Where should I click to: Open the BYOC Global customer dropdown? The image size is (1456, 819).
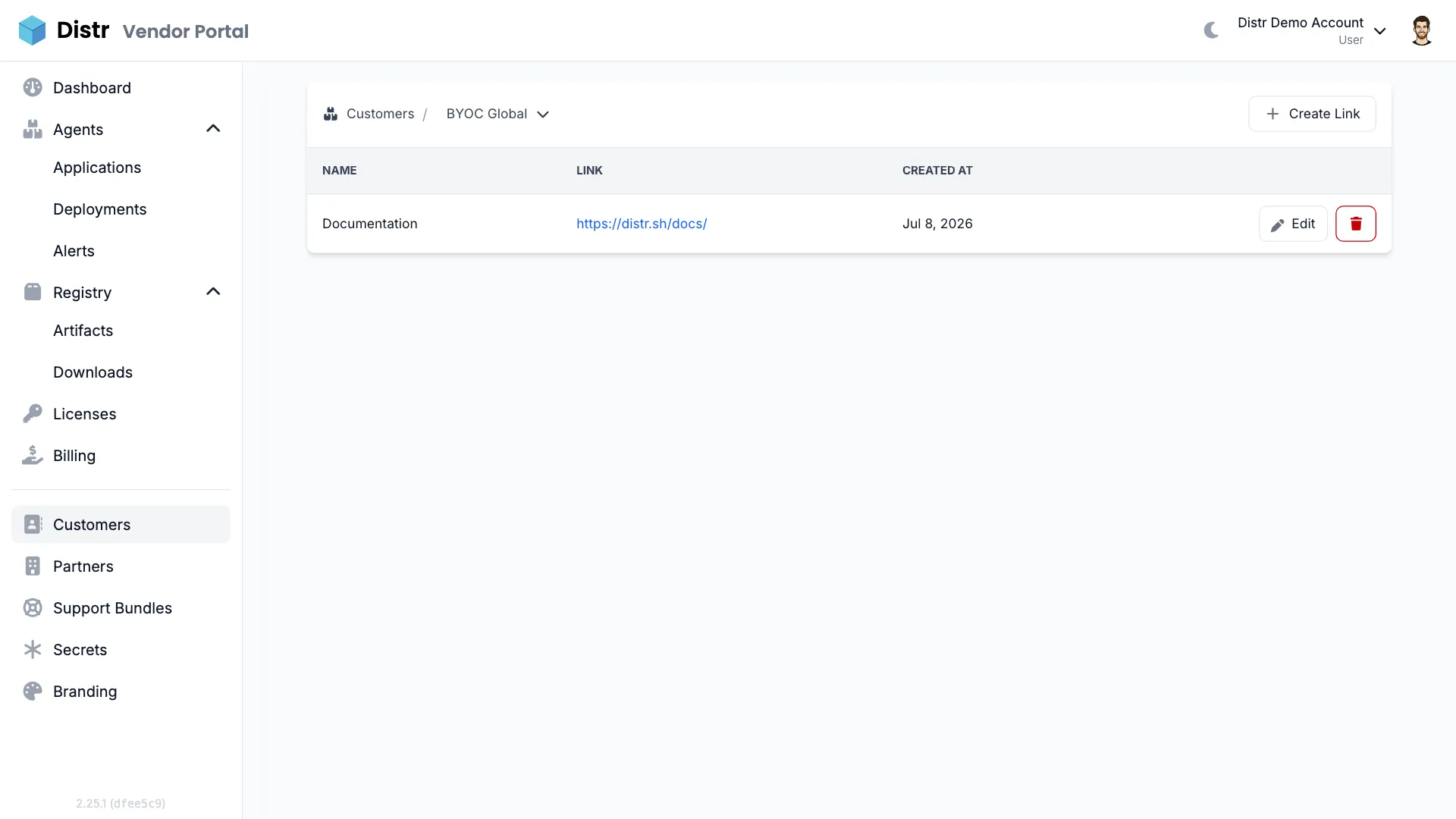tap(497, 114)
